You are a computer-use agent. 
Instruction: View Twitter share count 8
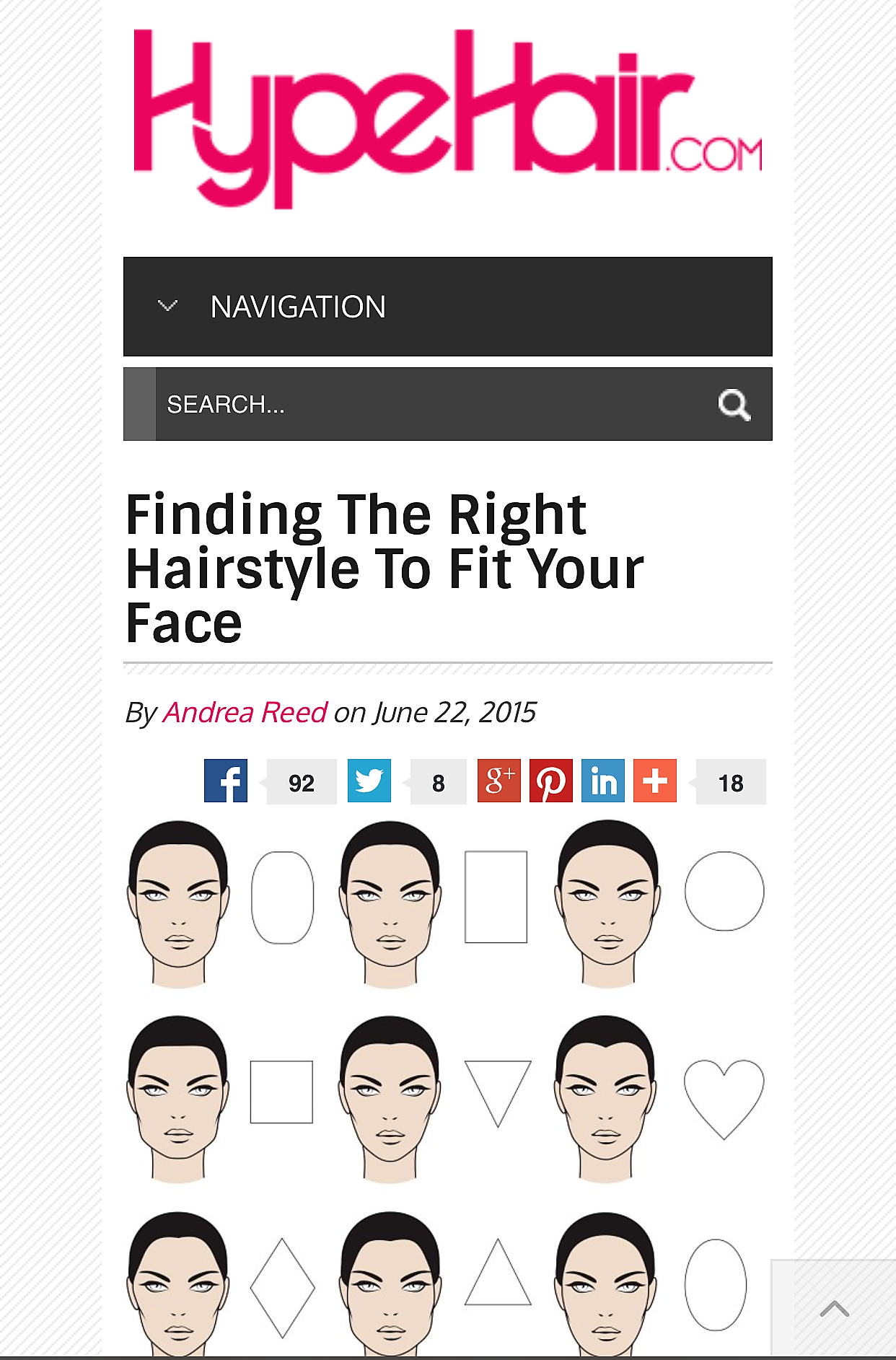pos(438,783)
